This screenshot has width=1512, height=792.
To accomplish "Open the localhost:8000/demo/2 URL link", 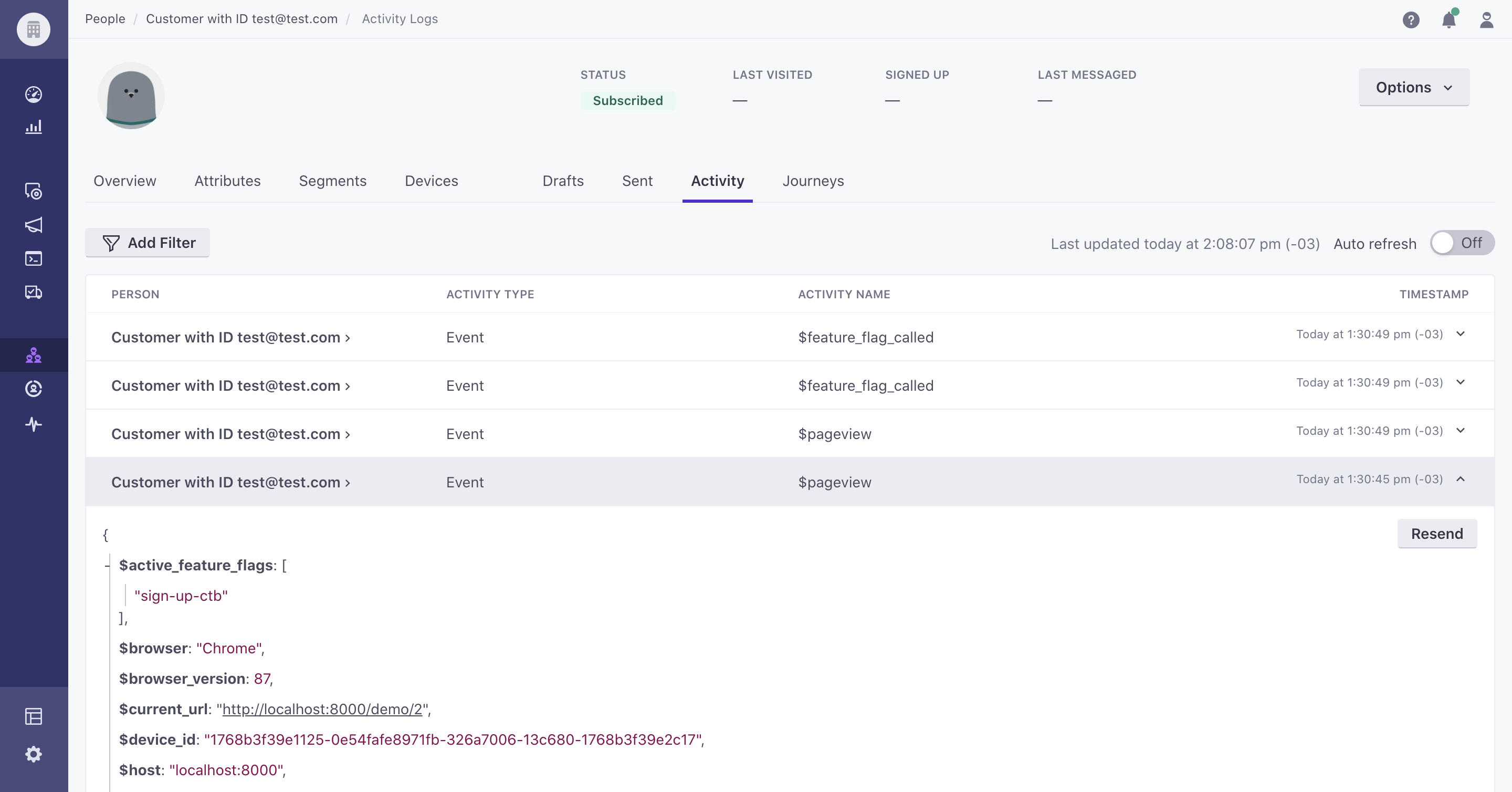I will tap(322, 709).
